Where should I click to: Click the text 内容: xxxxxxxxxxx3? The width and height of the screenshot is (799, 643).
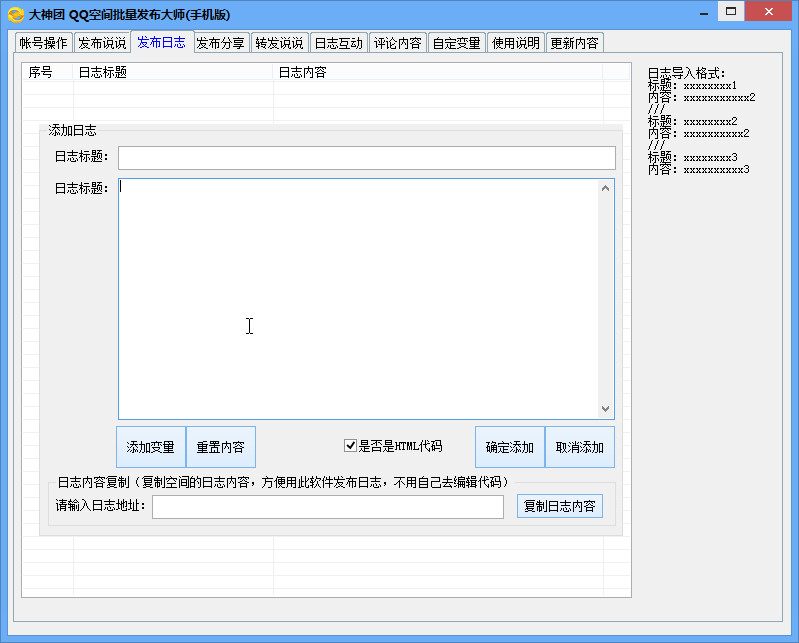point(699,170)
